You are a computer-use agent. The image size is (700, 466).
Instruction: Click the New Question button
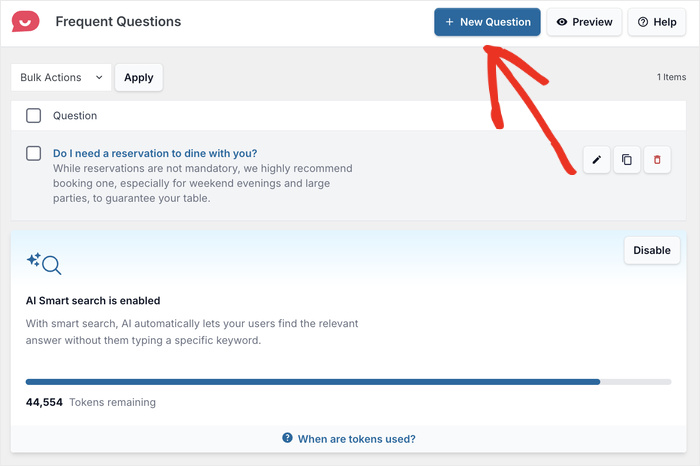(487, 22)
